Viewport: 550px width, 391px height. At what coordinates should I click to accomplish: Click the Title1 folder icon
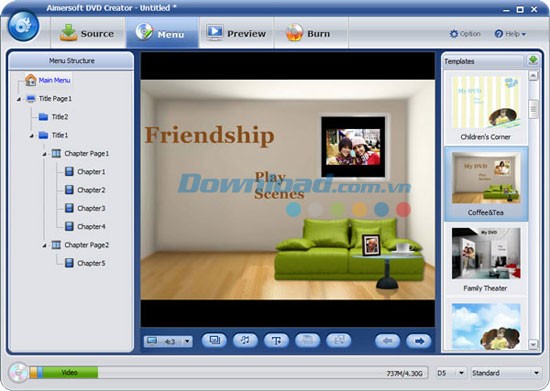43,135
